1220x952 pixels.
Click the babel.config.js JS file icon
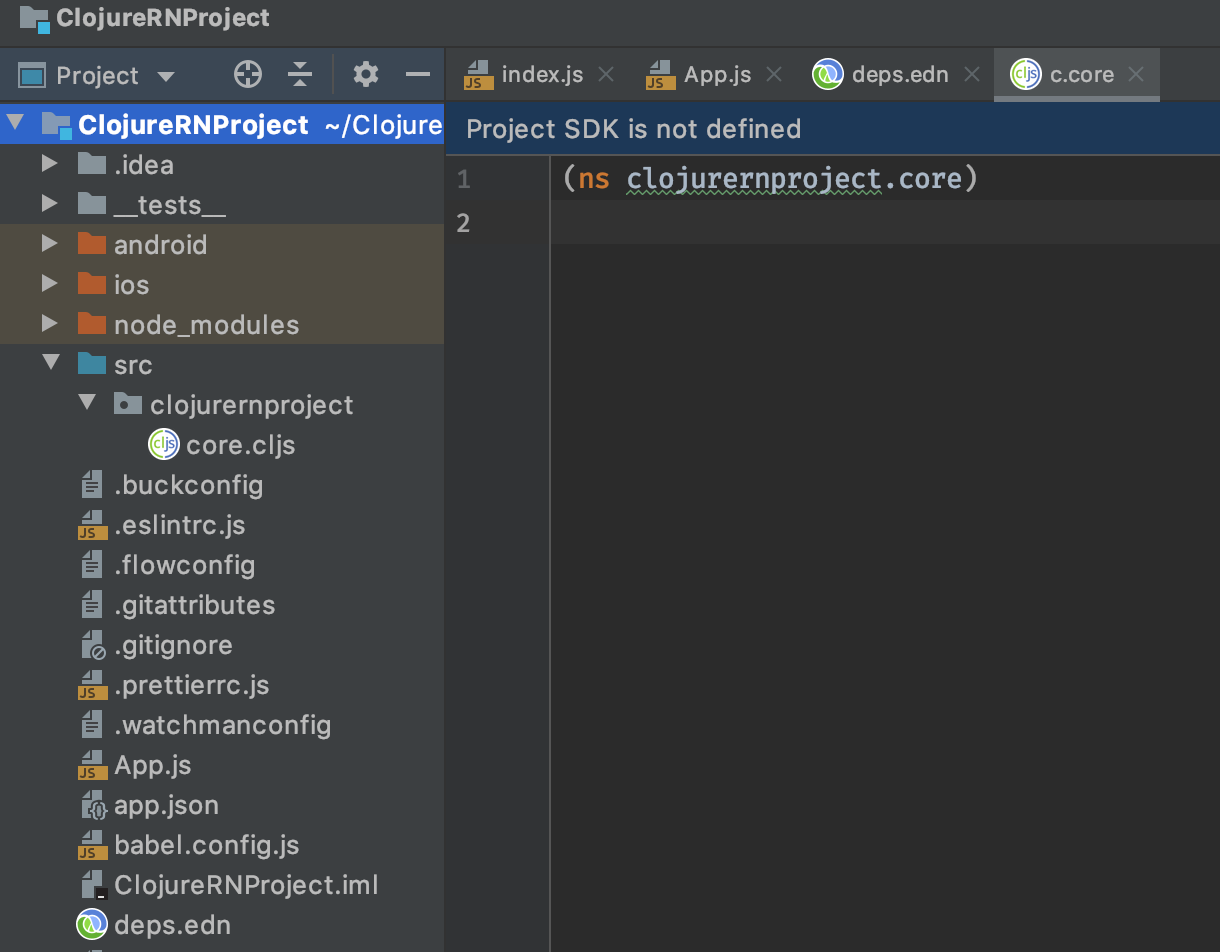92,845
